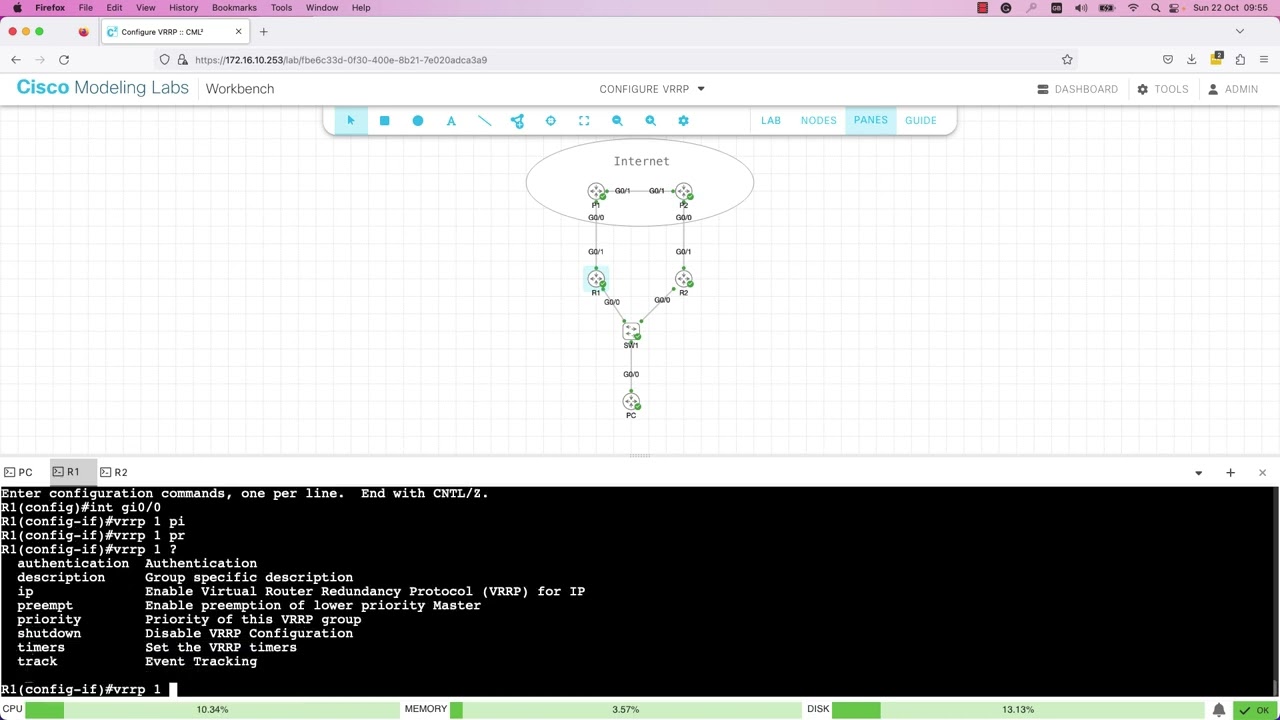1280x720 pixels.
Task: Select the text annotation tool
Action: click(x=451, y=121)
